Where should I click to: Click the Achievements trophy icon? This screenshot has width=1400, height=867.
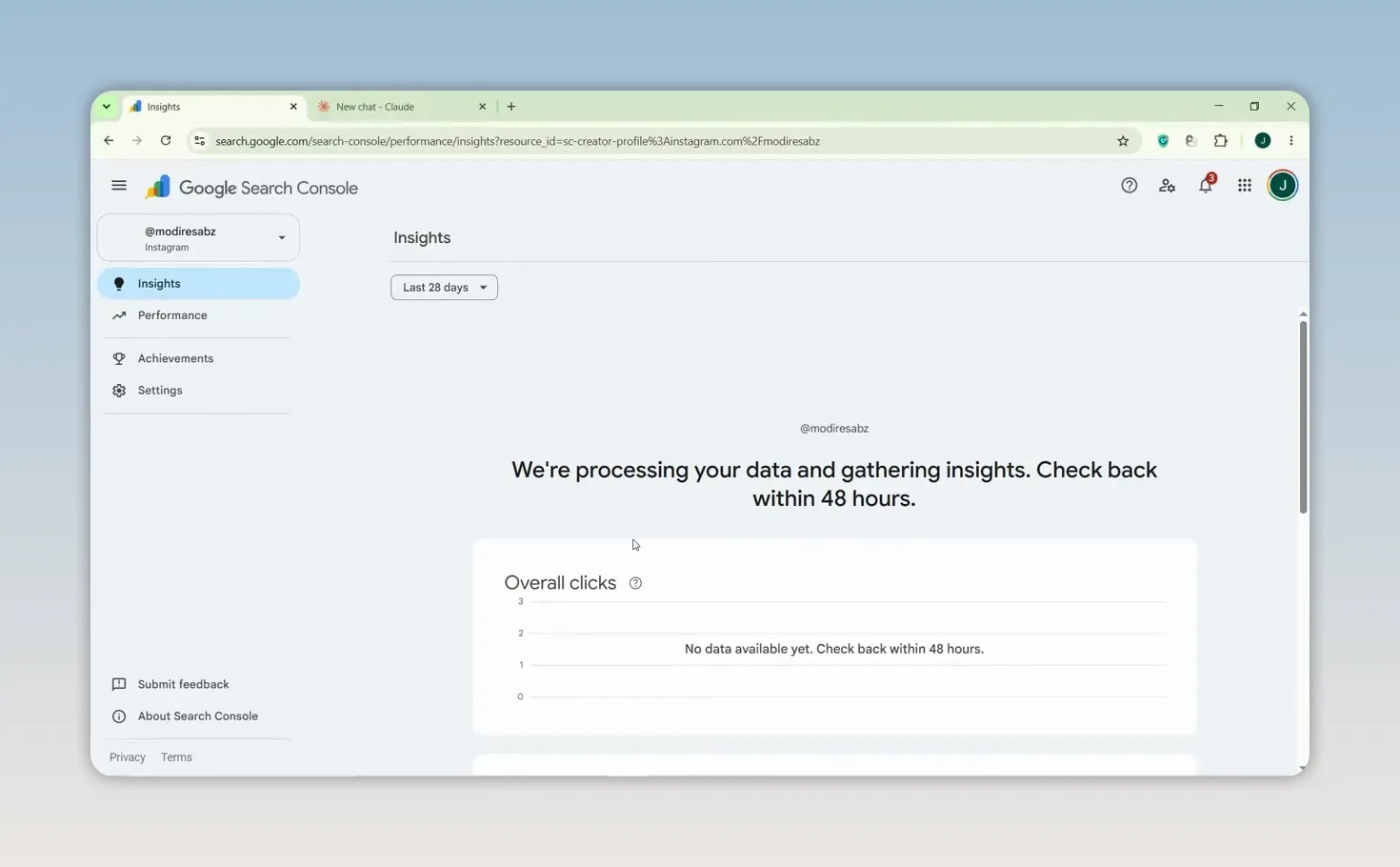[x=119, y=359]
